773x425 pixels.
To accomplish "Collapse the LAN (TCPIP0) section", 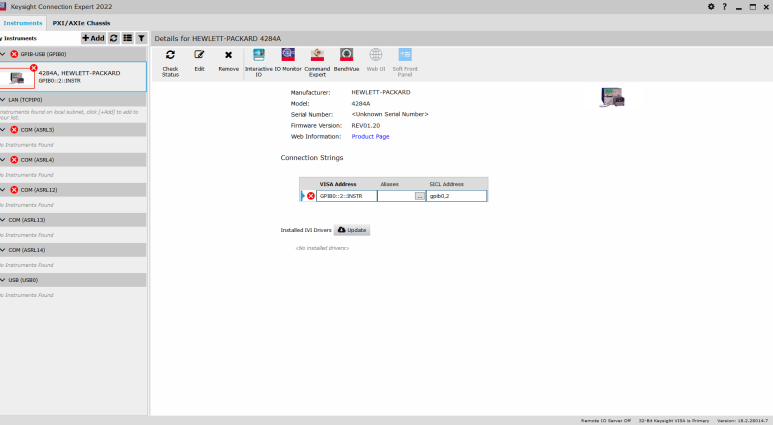I will [3, 100].
